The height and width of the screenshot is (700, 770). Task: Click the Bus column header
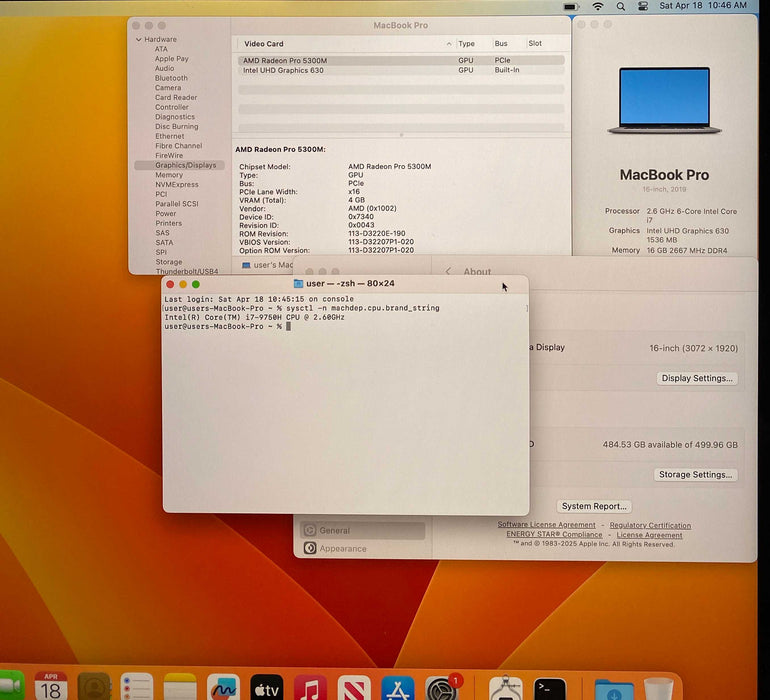[501, 44]
